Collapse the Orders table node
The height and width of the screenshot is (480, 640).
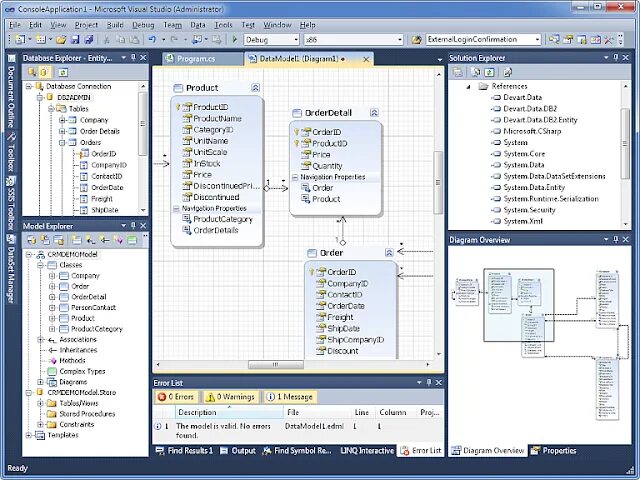point(62,142)
